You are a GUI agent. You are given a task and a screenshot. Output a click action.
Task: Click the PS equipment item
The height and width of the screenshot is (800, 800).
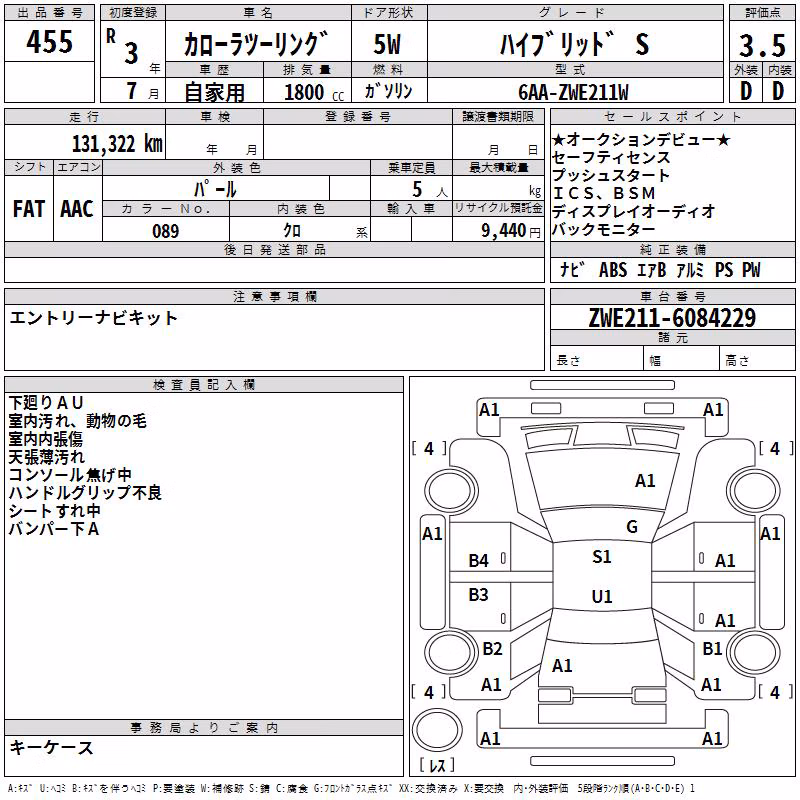coord(723,269)
